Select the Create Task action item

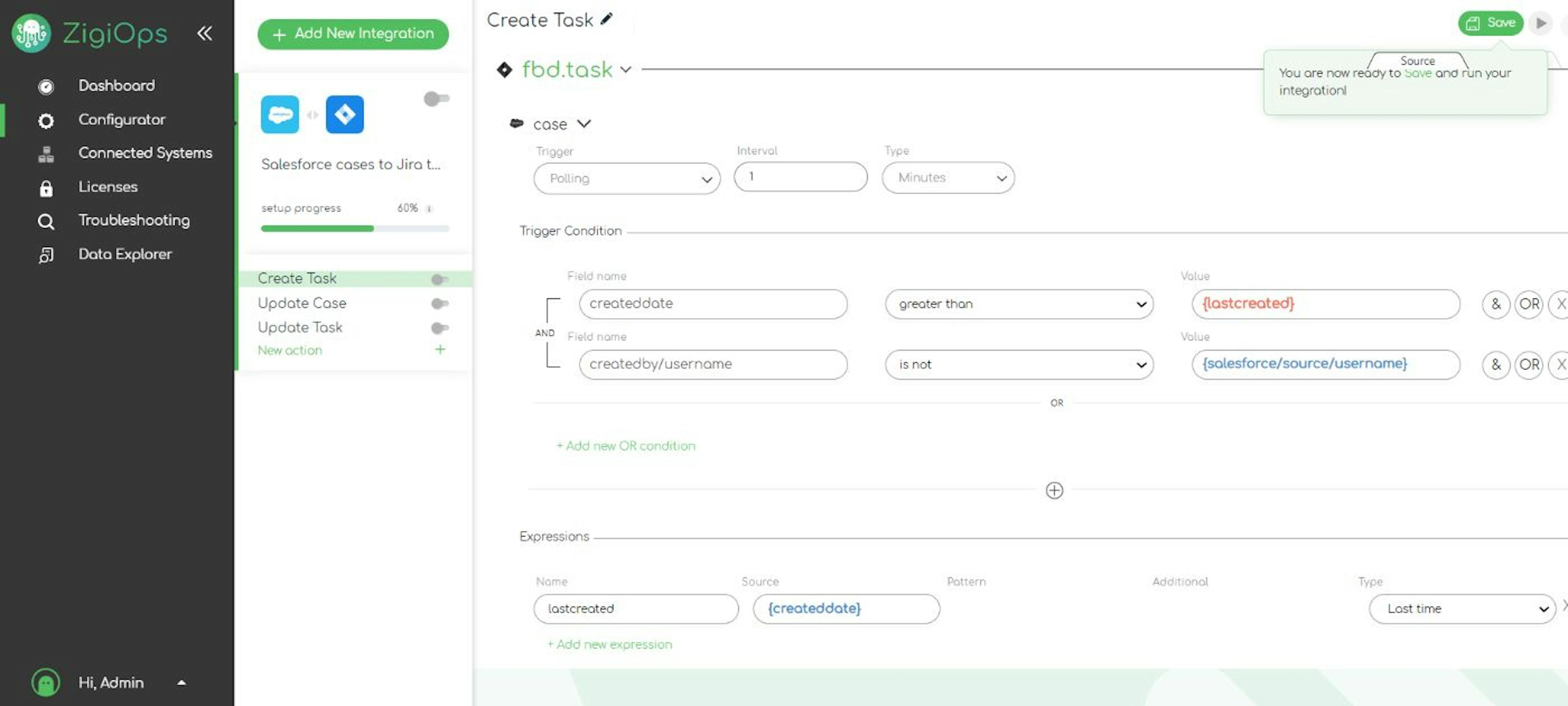tap(296, 277)
